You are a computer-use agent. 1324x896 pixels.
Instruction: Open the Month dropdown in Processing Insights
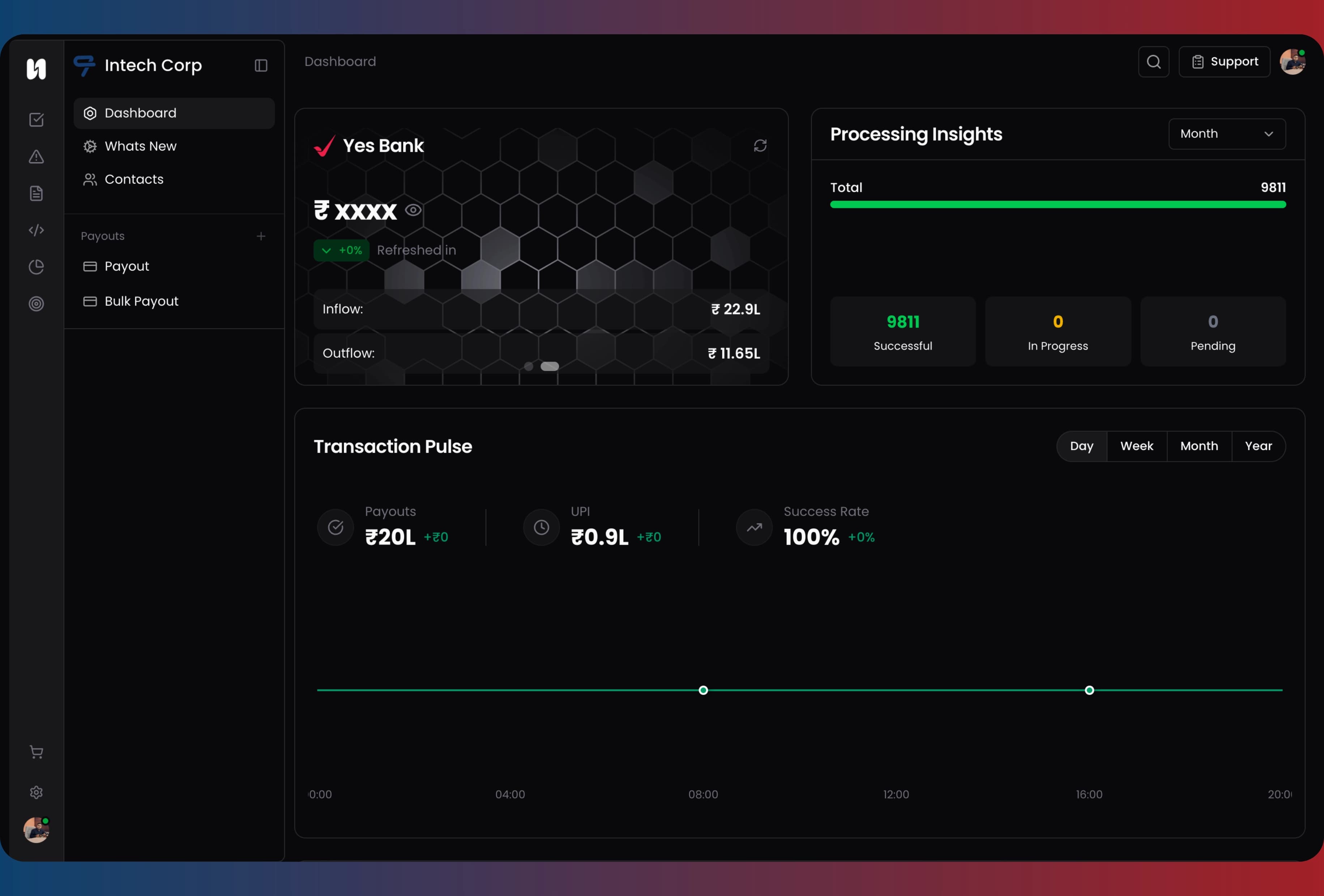click(1226, 134)
